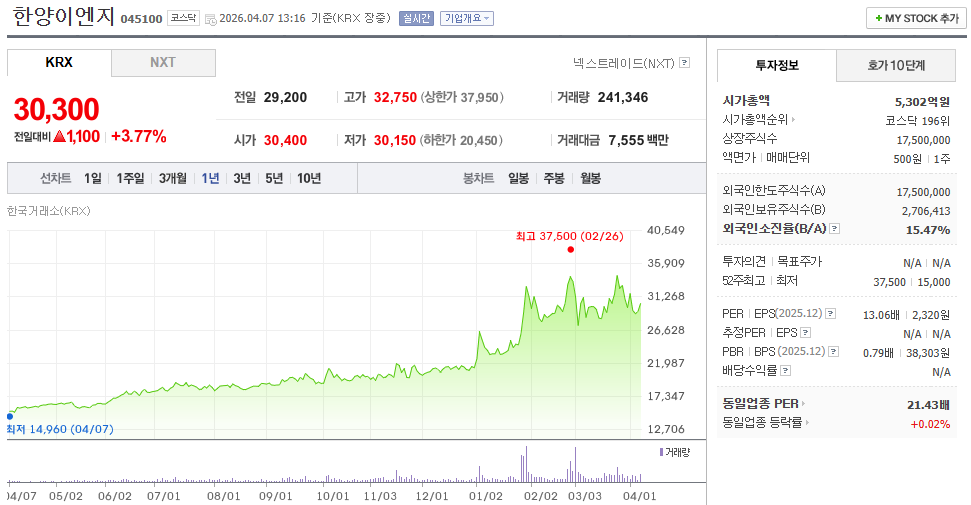Click the 거래량 value 241,346

(623, 97)
